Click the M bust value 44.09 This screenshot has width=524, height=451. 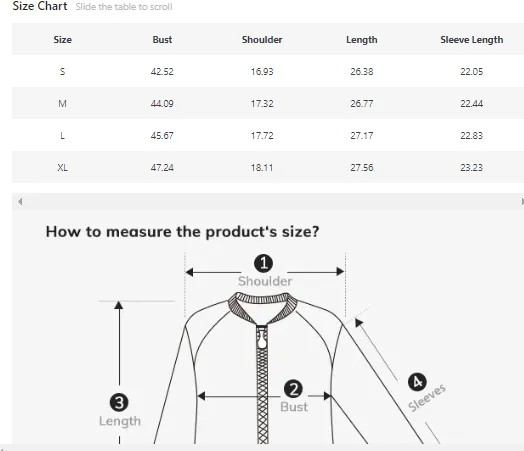(x=162, y=104)
